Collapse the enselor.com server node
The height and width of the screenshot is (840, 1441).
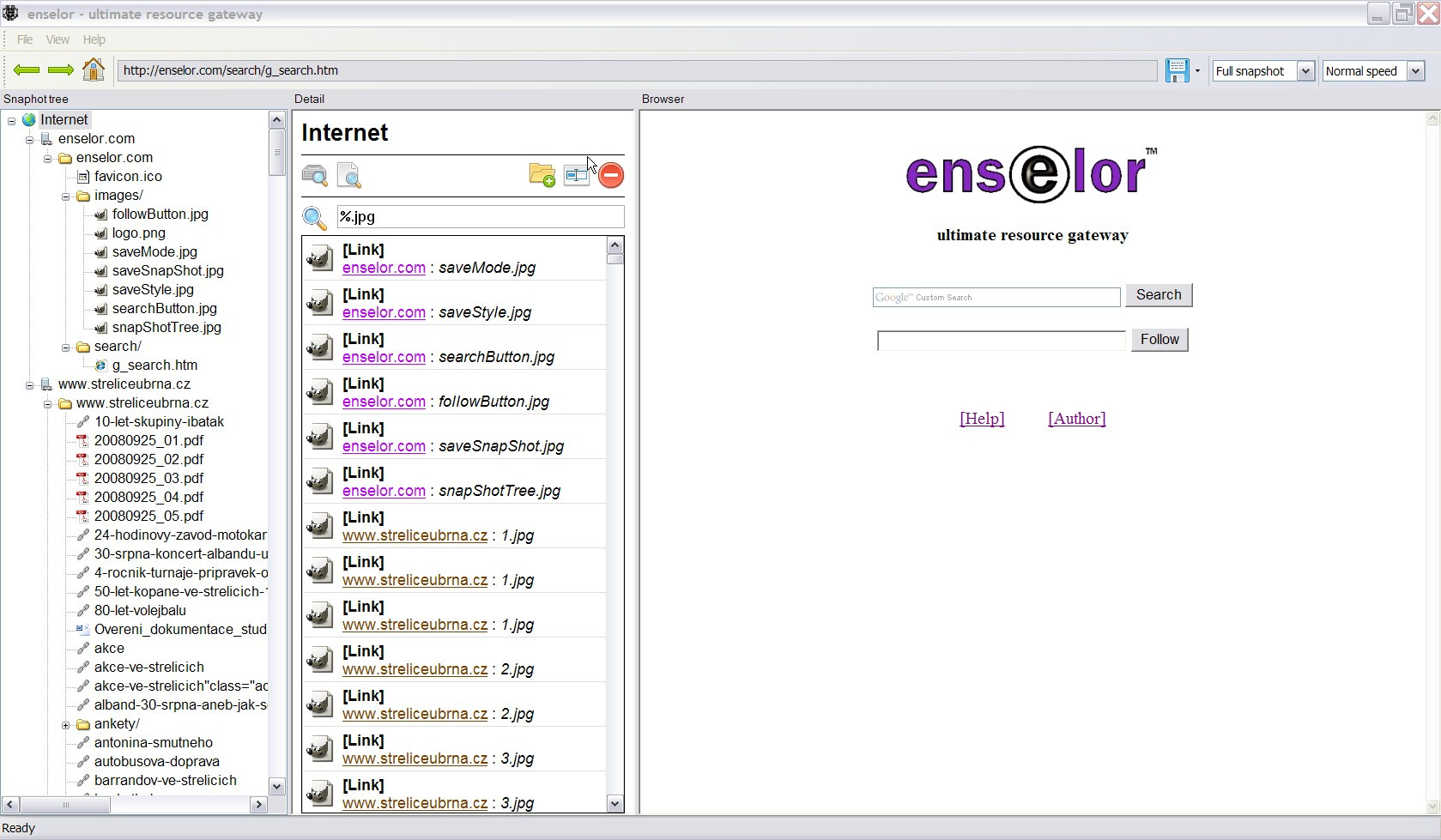[29, 139]
